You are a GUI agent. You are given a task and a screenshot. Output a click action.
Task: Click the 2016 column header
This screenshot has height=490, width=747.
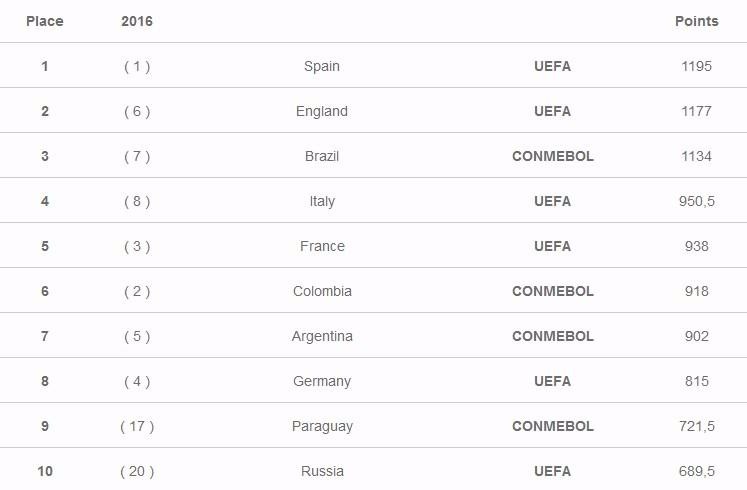point(137,21)
